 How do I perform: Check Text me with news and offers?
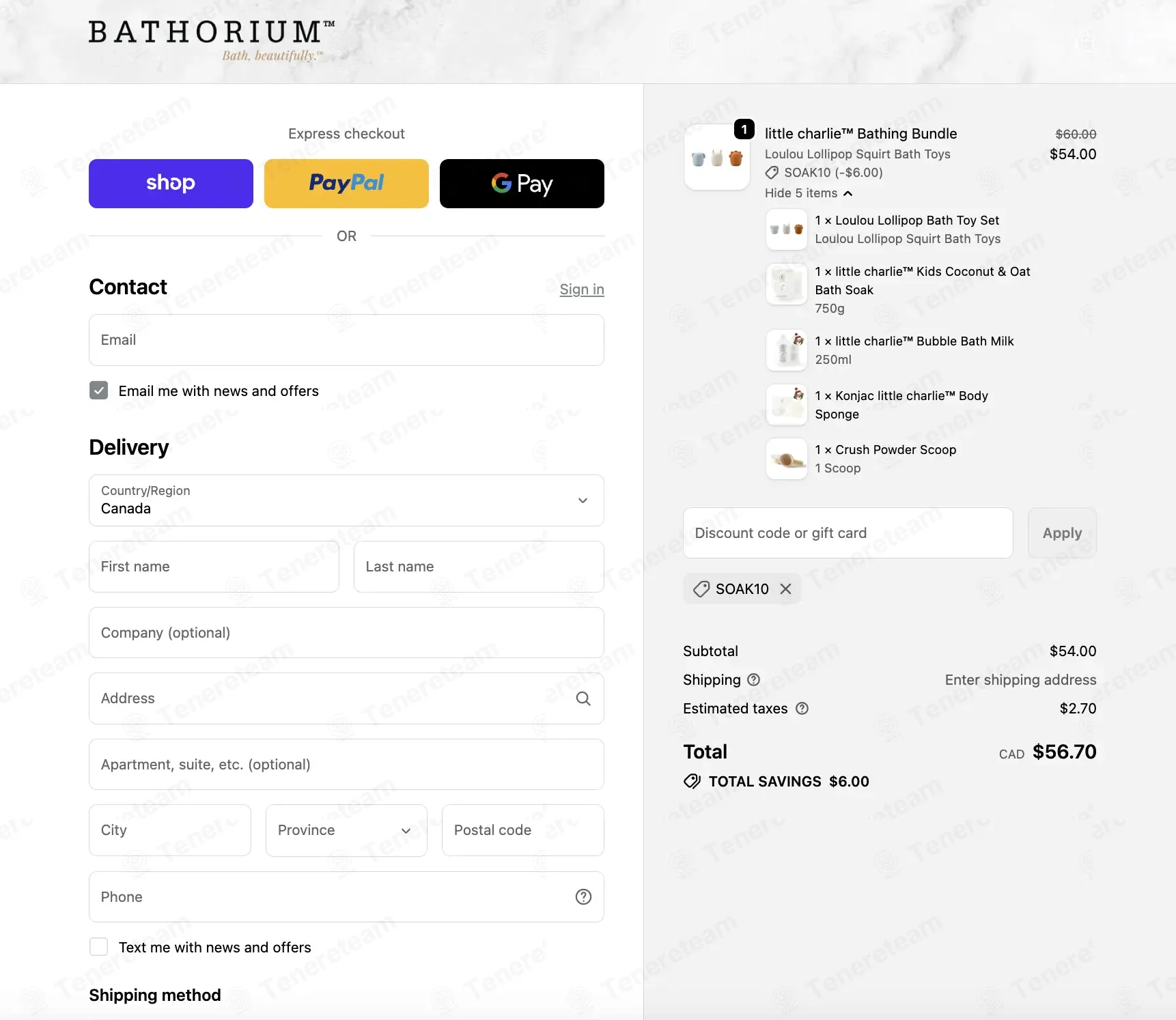pyautogui.click(x=99, y=947)
